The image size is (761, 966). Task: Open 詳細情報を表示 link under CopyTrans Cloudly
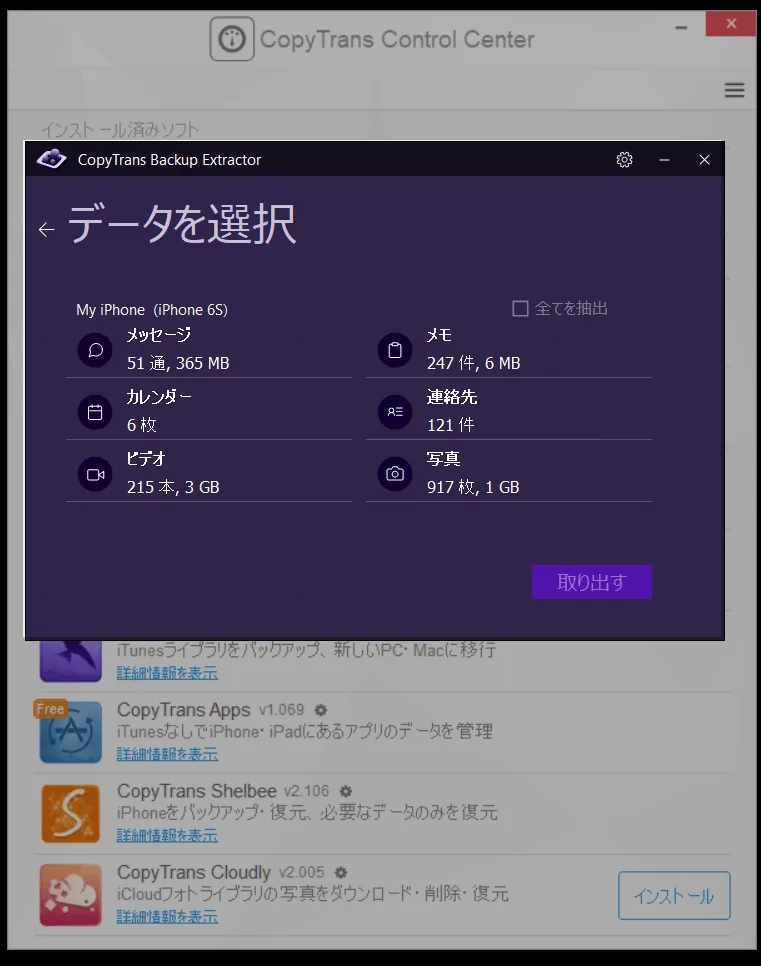point(167,917)
